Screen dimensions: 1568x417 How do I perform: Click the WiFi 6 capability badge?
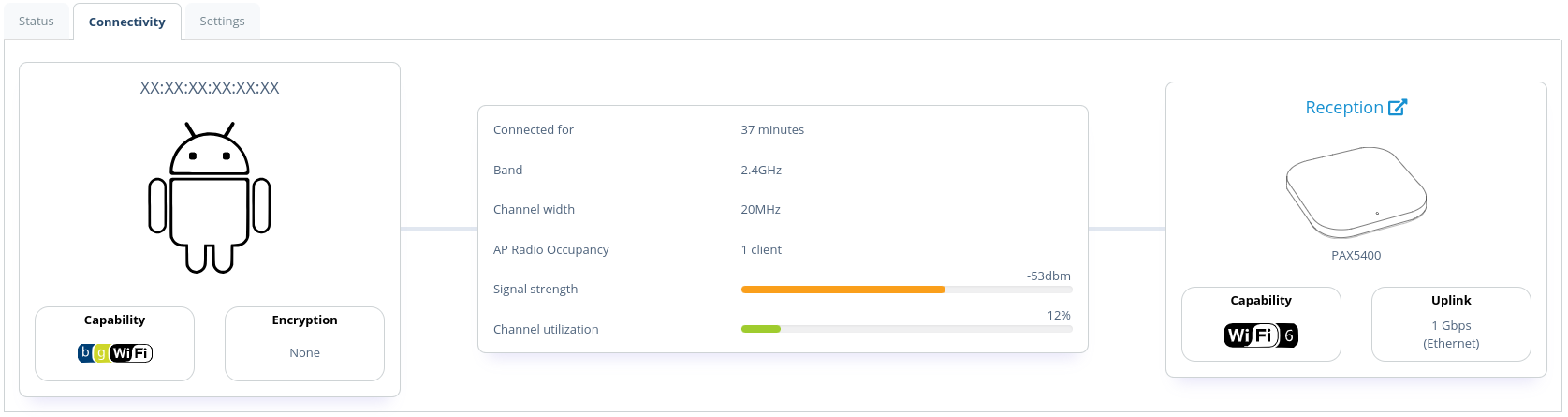click(x=1261, y=335)
